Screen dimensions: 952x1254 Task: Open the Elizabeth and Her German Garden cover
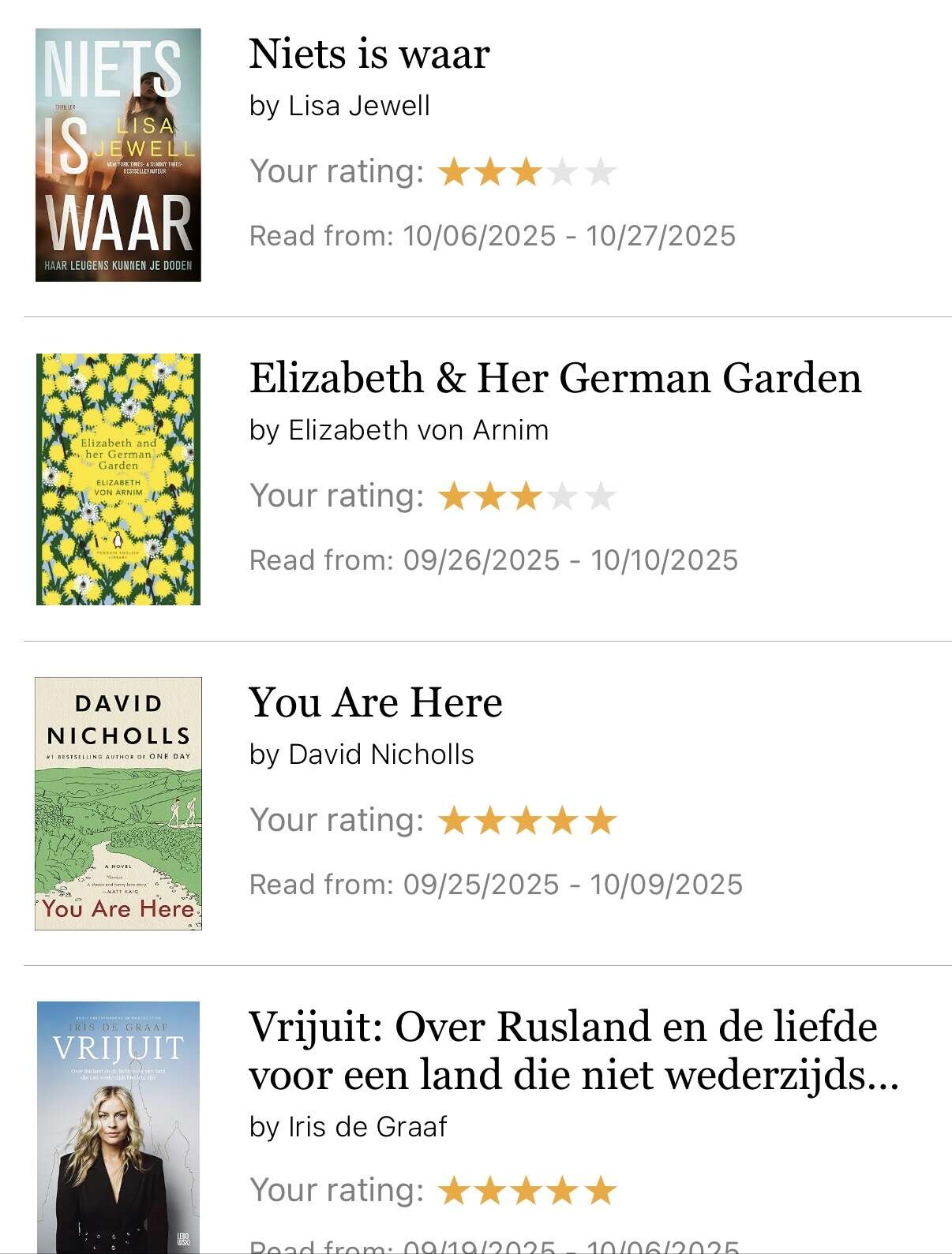[x=118, y=479]
